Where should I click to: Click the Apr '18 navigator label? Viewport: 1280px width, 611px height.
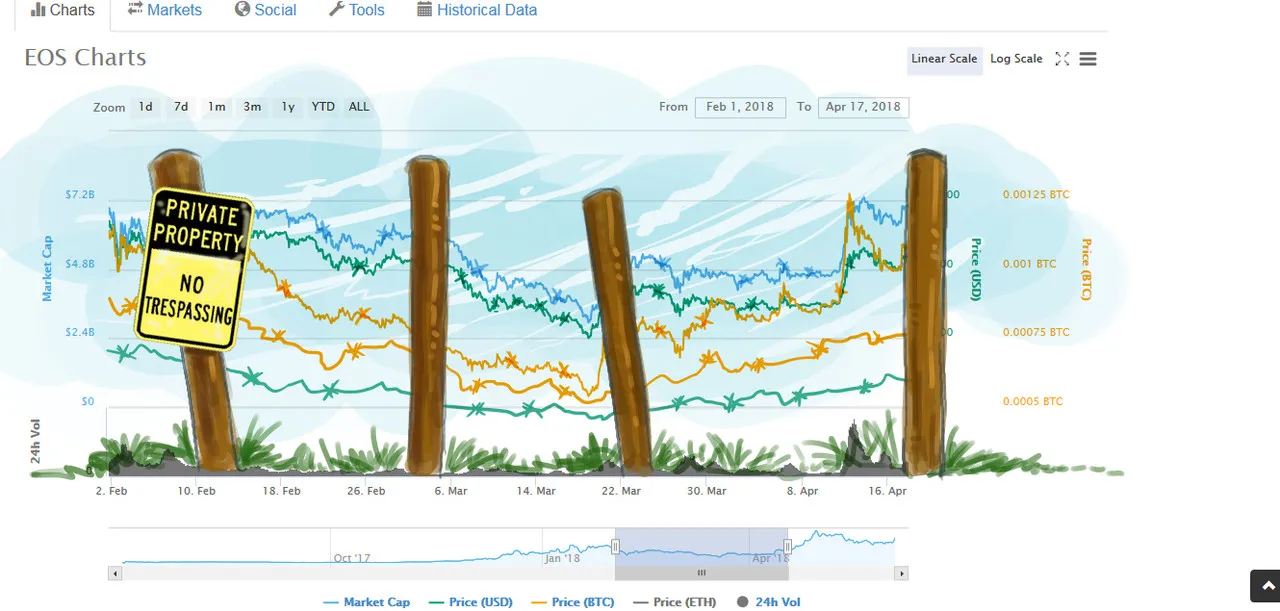[x=770, y=558]
